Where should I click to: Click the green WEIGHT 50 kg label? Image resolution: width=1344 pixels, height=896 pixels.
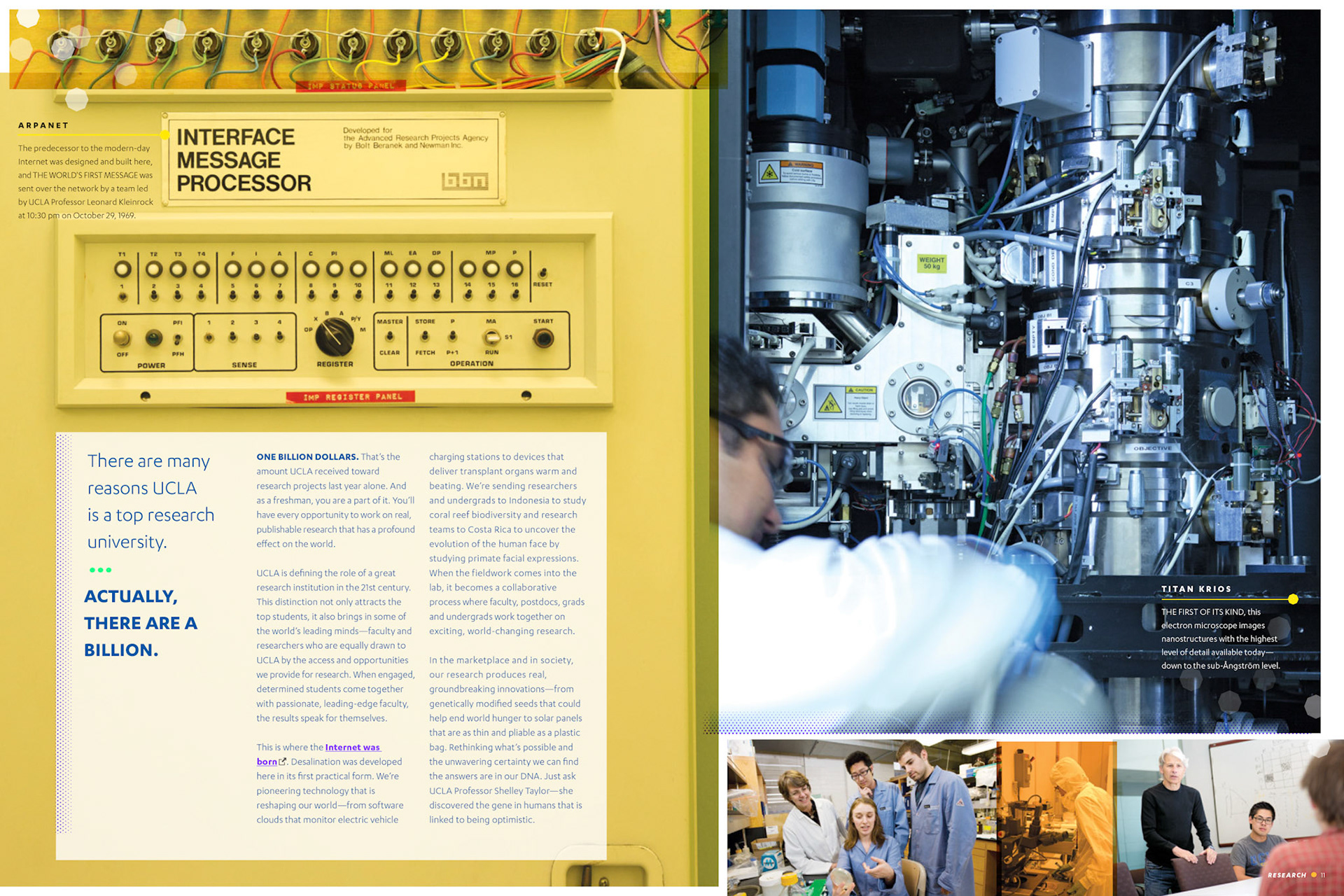point(931,263)
